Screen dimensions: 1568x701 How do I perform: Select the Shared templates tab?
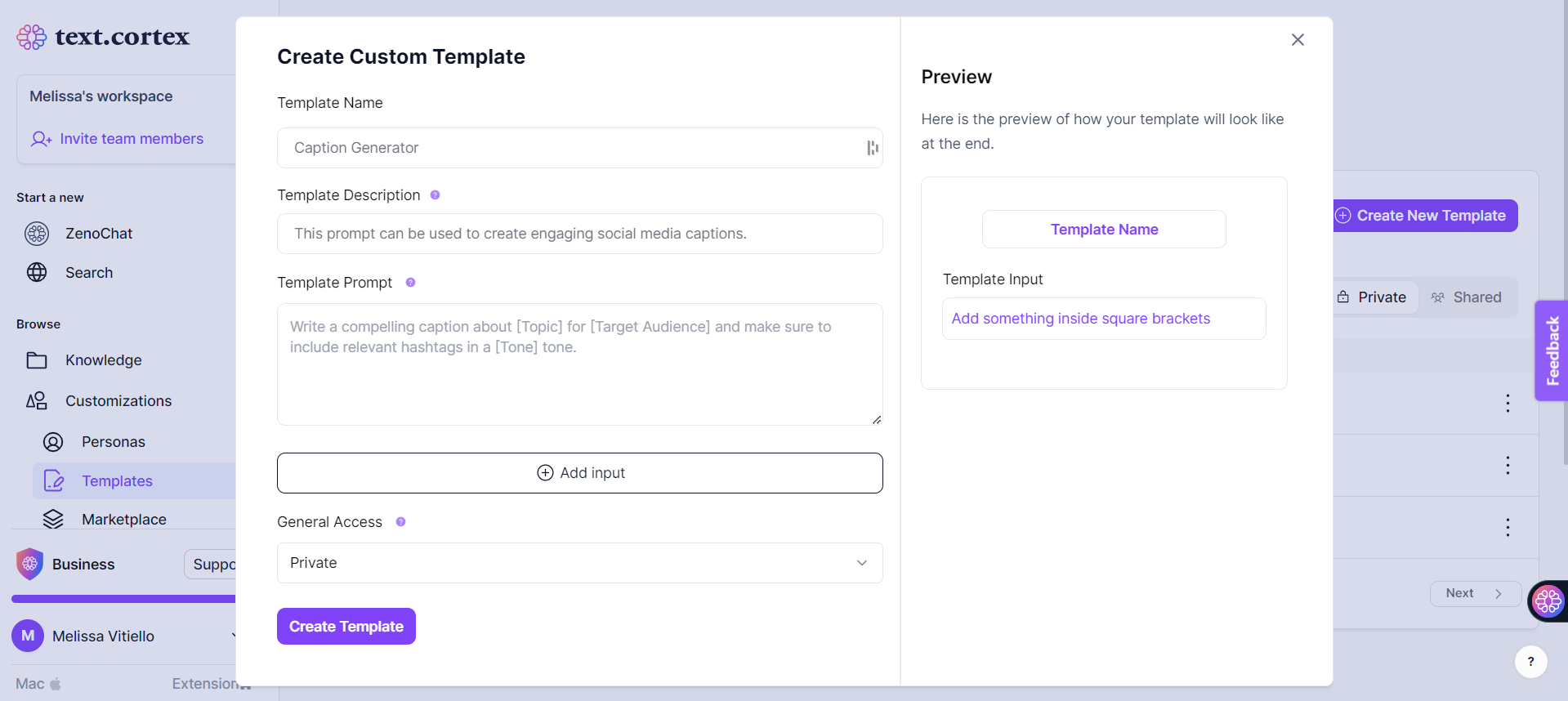1467,297
